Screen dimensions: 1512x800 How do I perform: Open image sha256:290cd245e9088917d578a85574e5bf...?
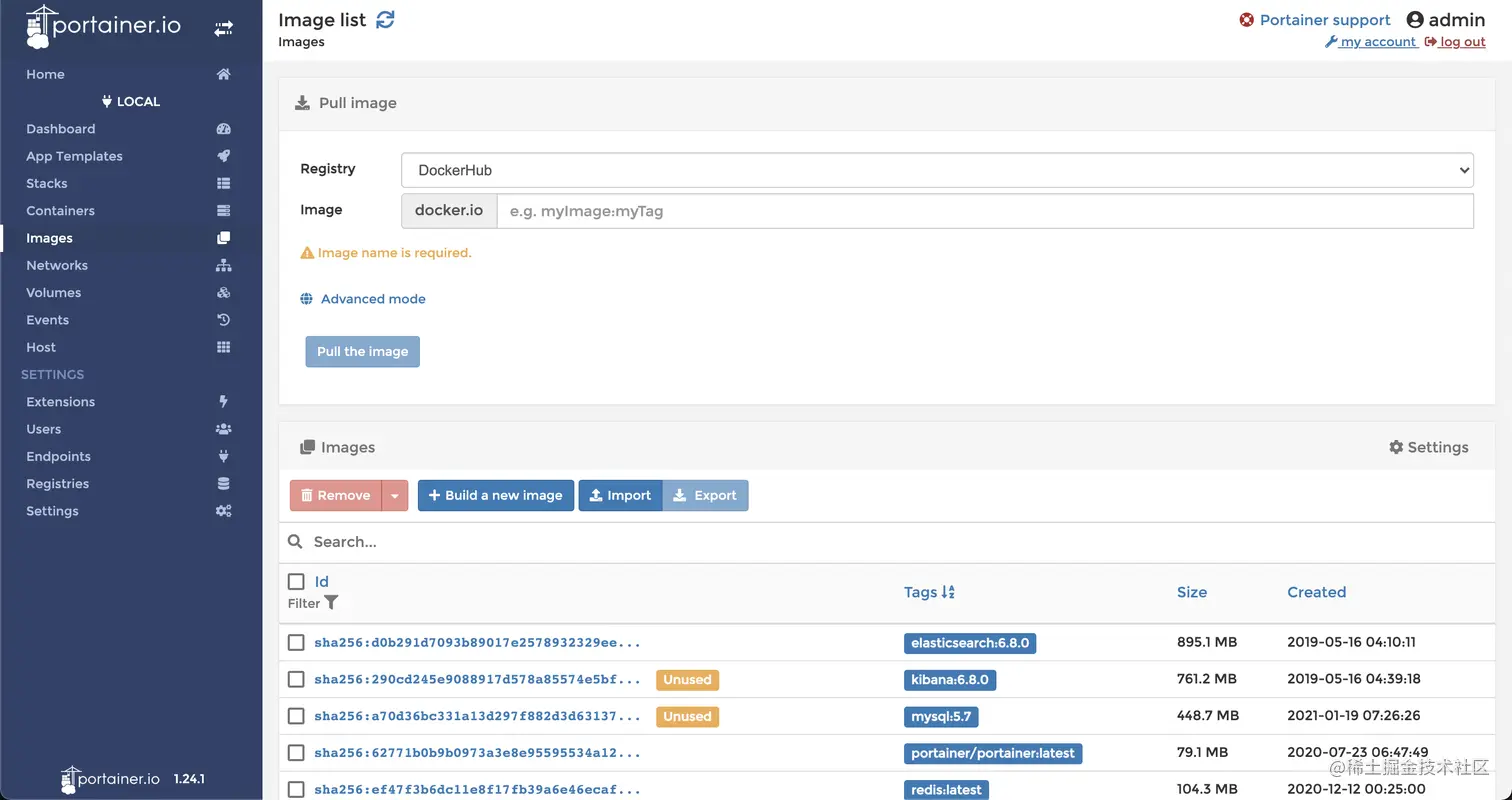click(477, 680)
